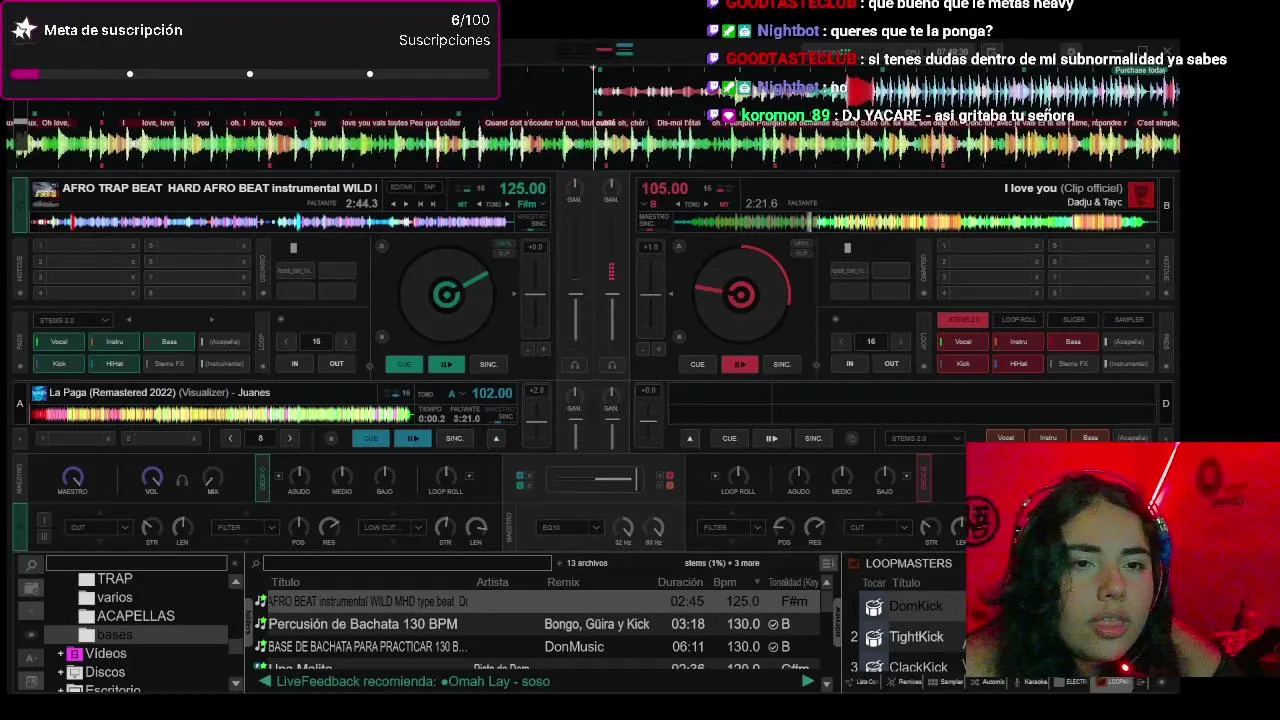
Task: Toggle MT master tempo on left deck
Action: coord(462,204)
